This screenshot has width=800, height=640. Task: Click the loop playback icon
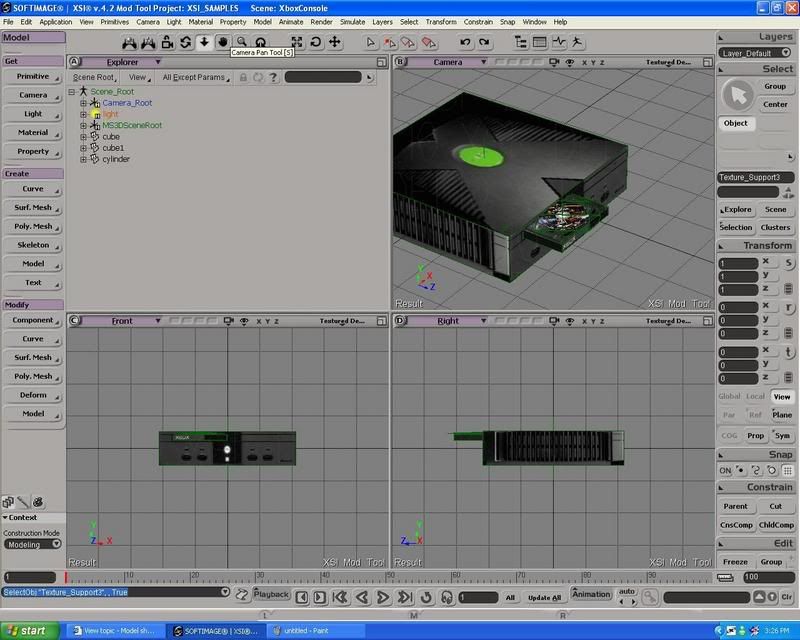[426, 597]
